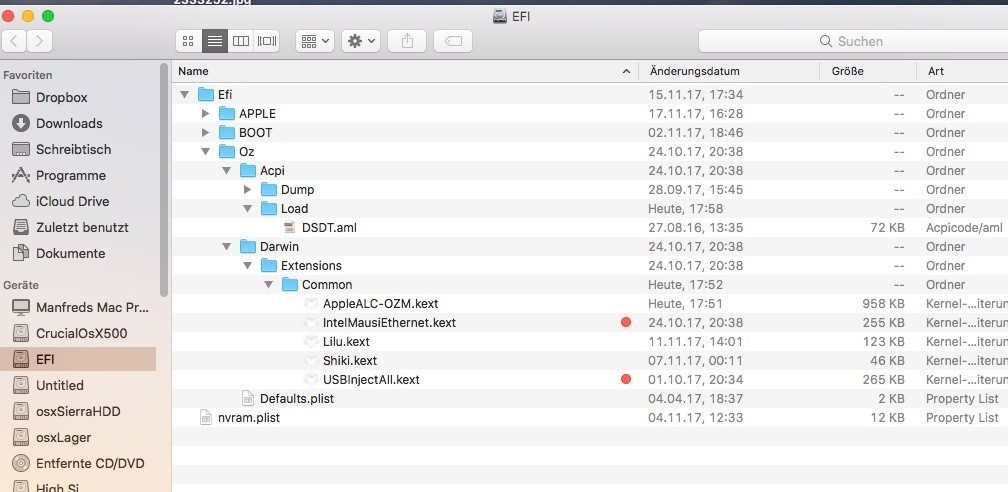The width and height of the screenshot is (1008, 492).
Task: Select USBInjectAll.kext icon
Action: [311, 379]
